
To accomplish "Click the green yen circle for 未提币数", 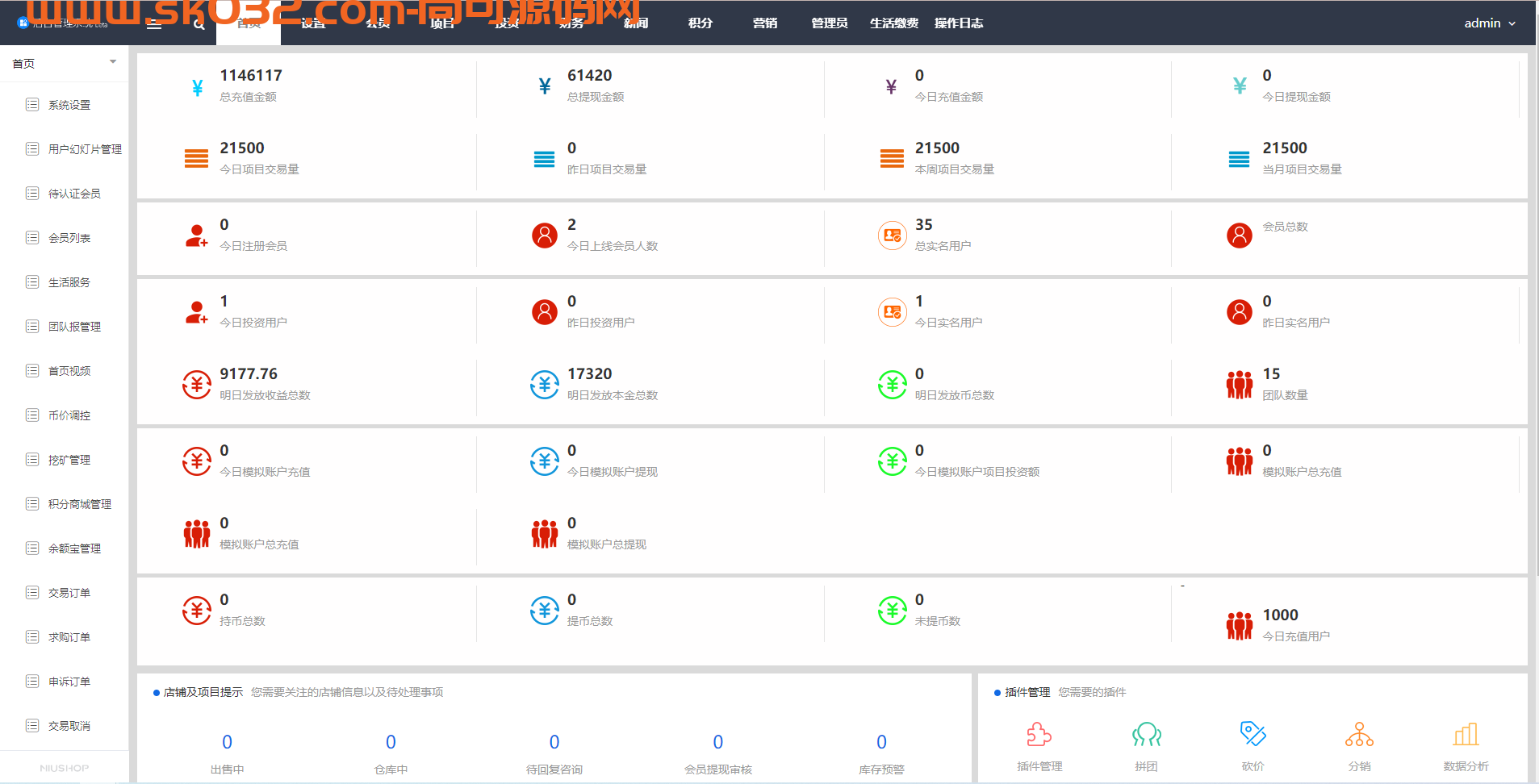I will pyautogui.click(x=892, y=611).
